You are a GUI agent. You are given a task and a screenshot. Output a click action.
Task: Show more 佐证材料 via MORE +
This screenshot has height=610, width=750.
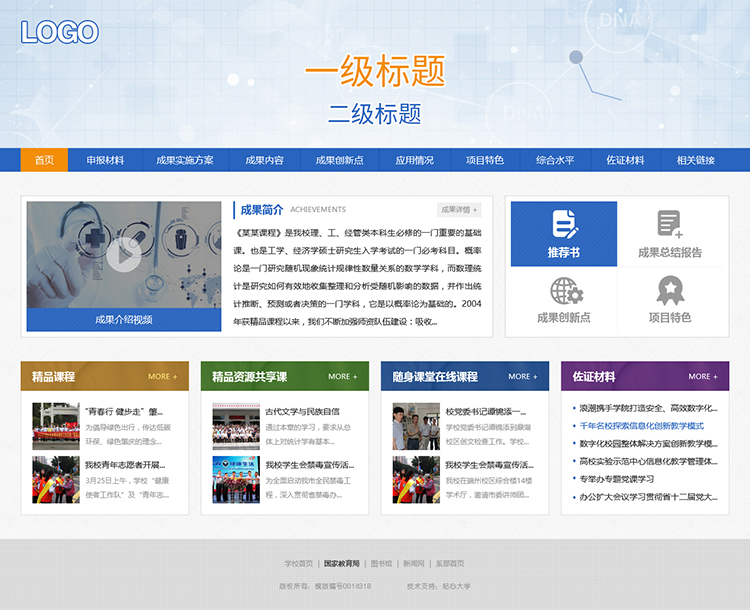[702, 377]
